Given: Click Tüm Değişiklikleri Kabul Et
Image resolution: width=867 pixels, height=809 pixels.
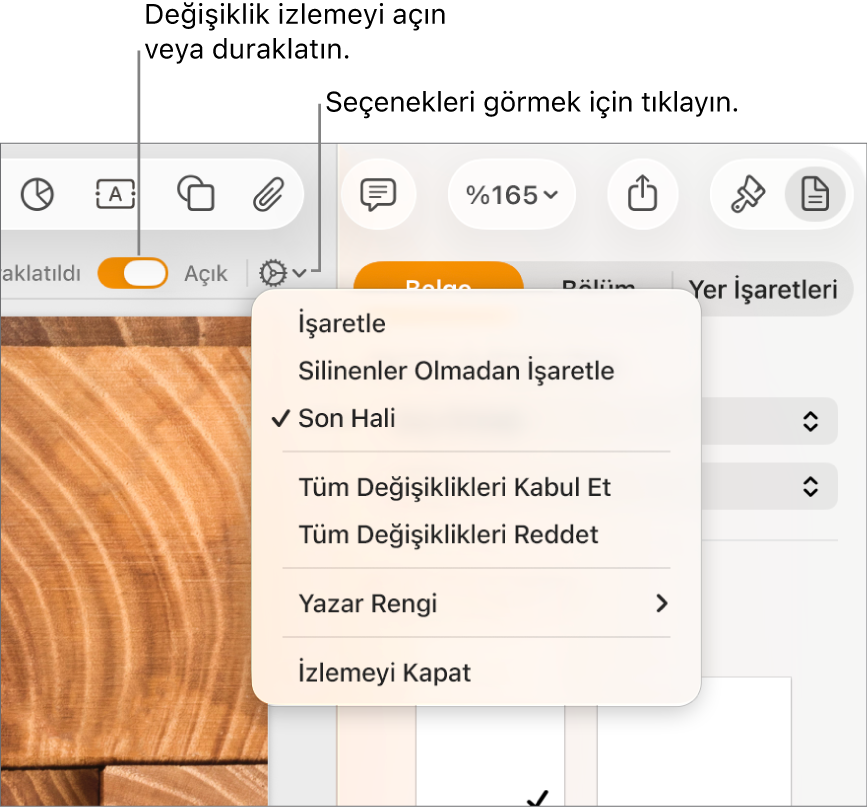Looking at the screenshot, I should coord(477,488).
